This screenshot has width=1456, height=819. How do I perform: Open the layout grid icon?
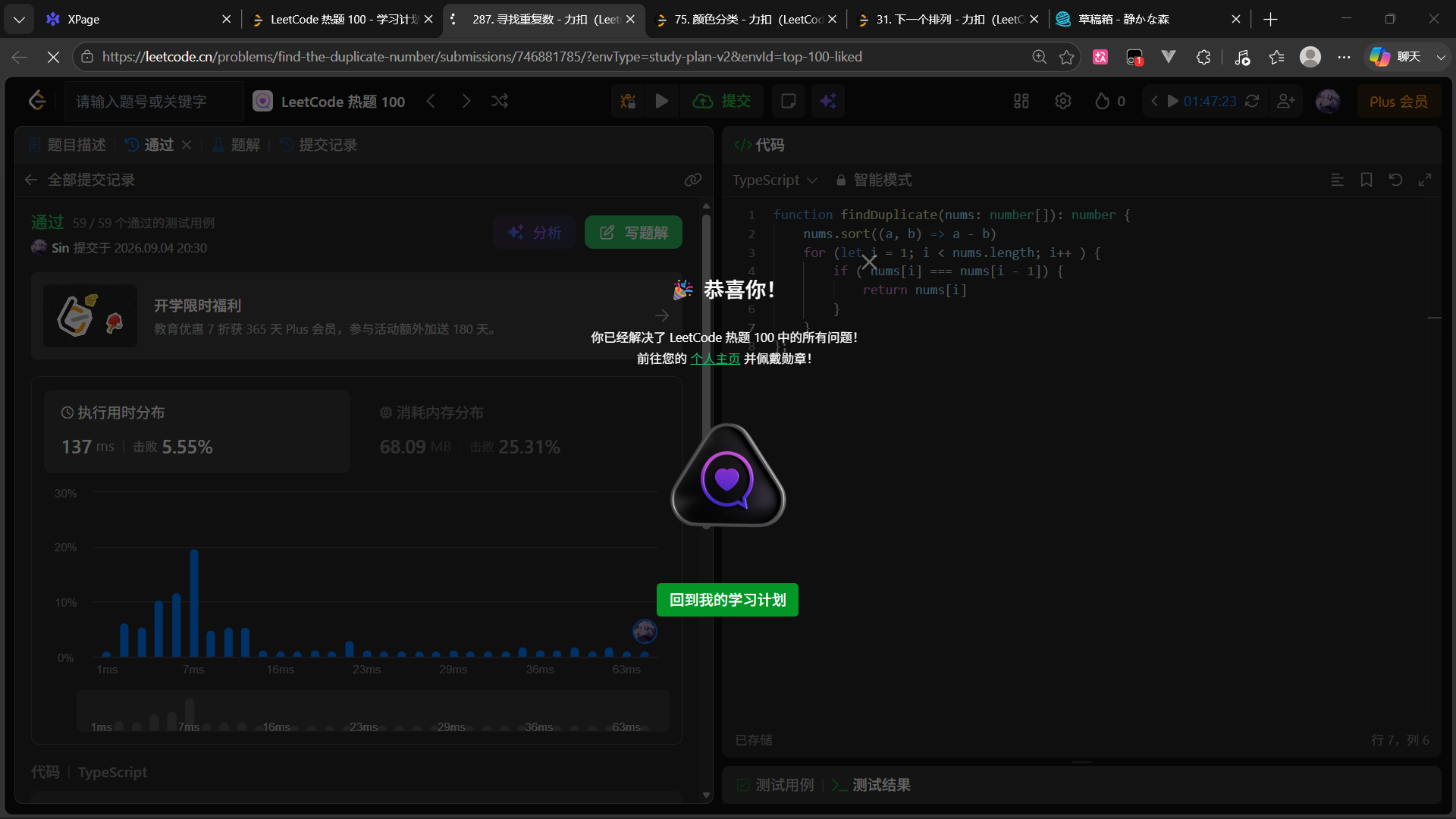click(x=1021, y=101)
